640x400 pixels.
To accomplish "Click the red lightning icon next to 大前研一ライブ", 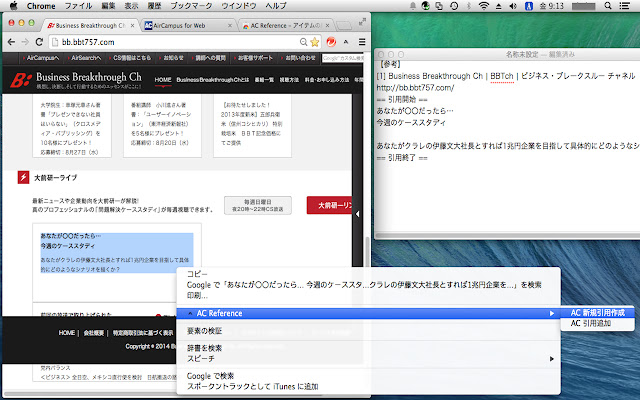I will pos(23,178).
